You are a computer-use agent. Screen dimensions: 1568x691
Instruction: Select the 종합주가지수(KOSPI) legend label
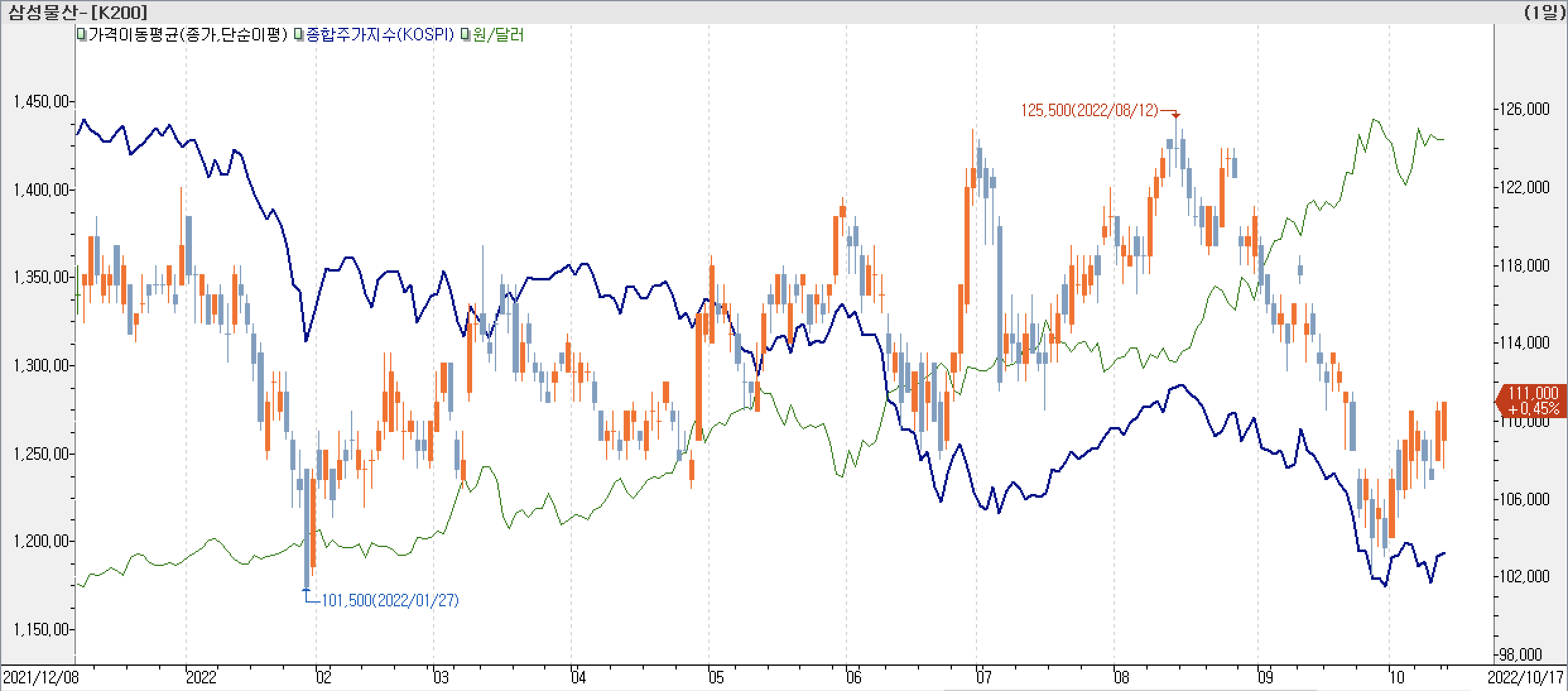(x=379, y=35)
